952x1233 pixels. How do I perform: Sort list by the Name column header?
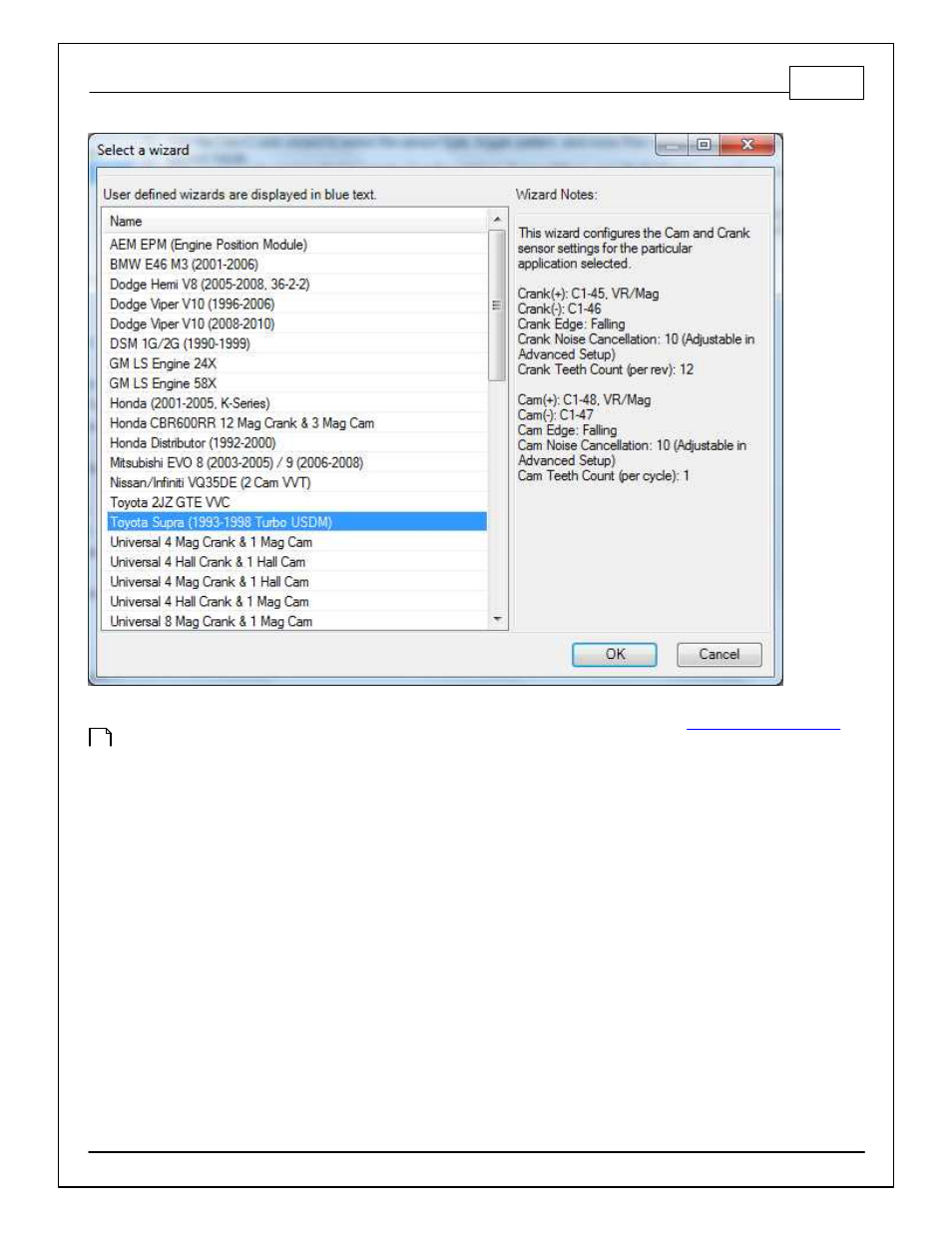[295, 221]
